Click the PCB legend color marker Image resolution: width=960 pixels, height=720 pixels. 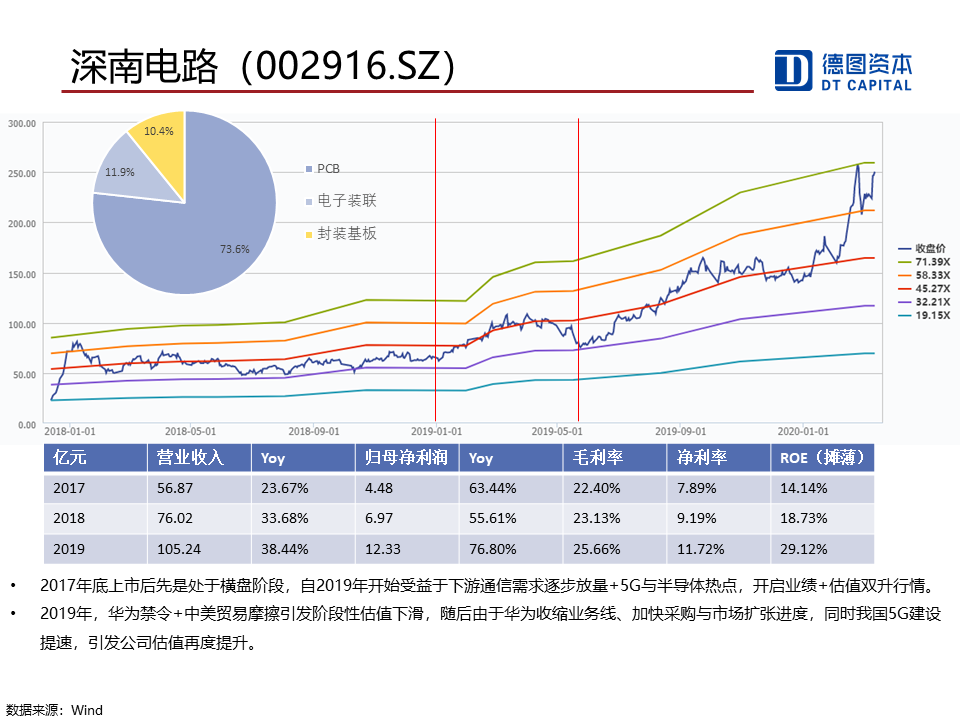[x=309, y=169]
